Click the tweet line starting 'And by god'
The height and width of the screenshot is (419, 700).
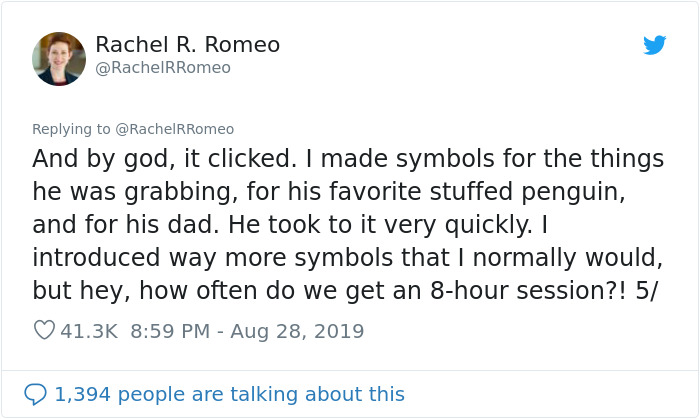[348, 159]
